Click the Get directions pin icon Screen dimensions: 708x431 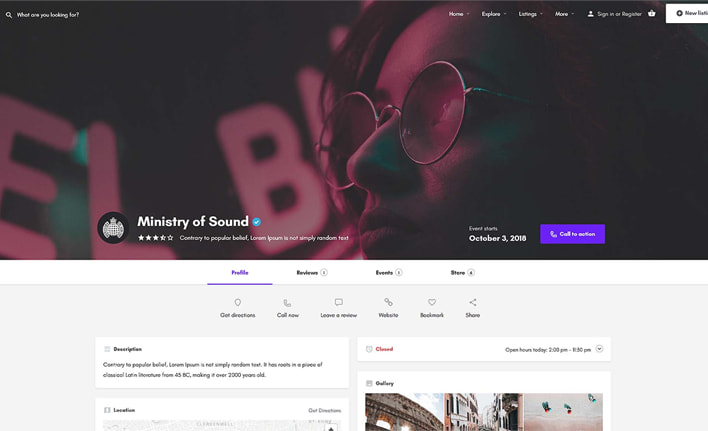click(x=238, y=302)
